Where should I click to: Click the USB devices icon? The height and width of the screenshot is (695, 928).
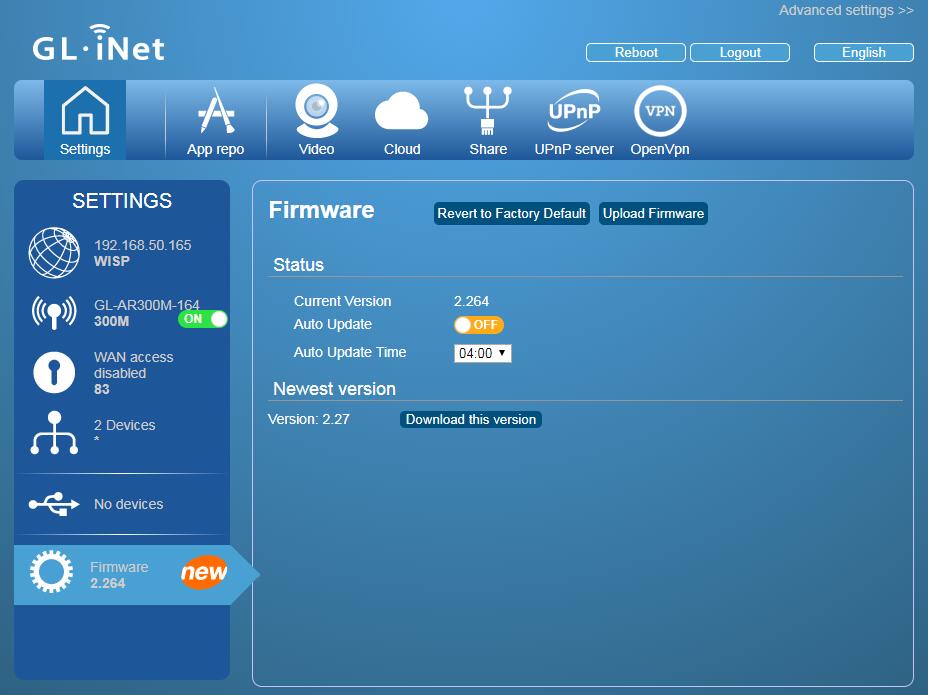click(x=54, y=504)
